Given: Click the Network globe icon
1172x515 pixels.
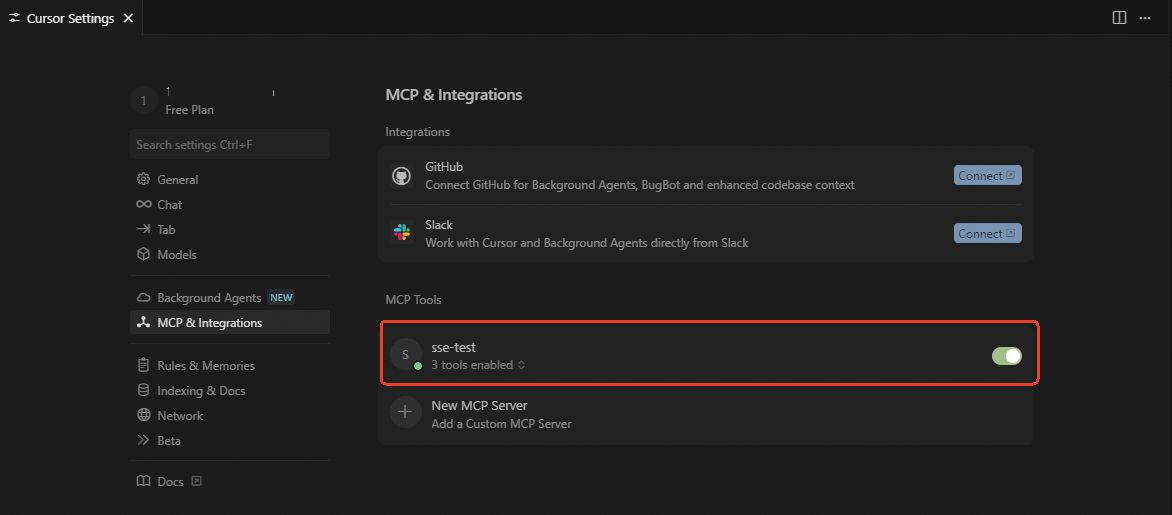Looking at the screenshot, I should (144, 415).
